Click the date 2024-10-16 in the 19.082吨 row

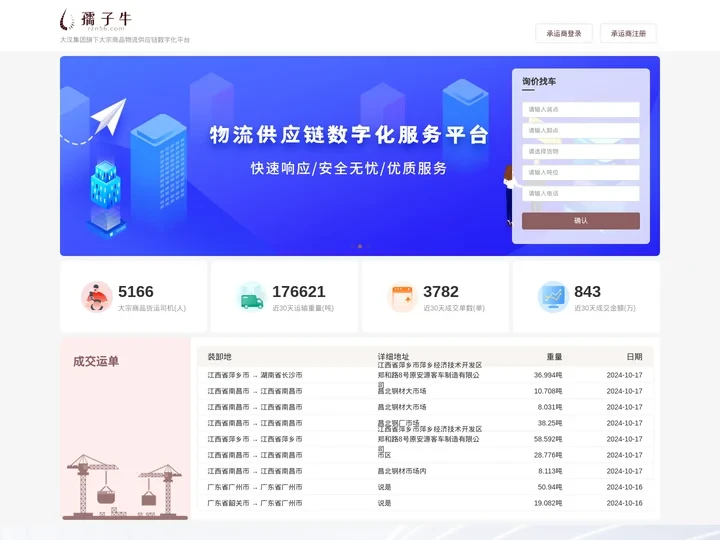click(x=624, y=503)
